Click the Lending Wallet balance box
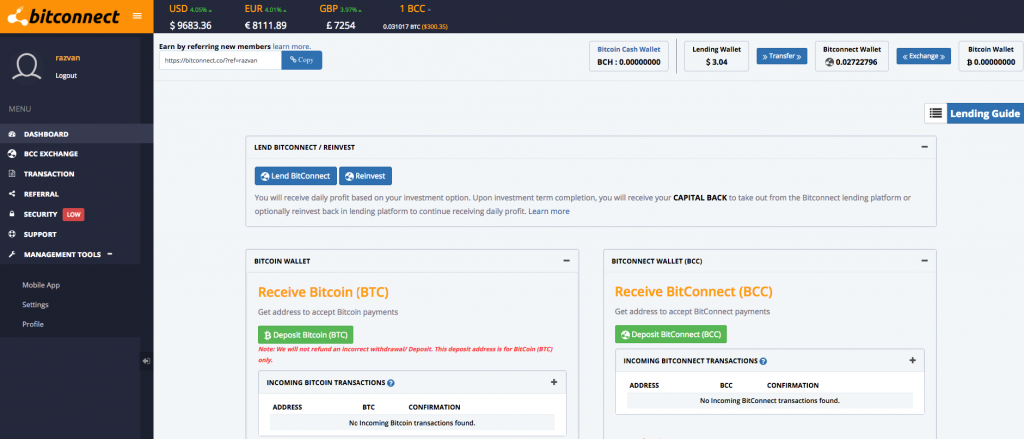This screenshot has height=439, width=1024. [x=716, y=56]
